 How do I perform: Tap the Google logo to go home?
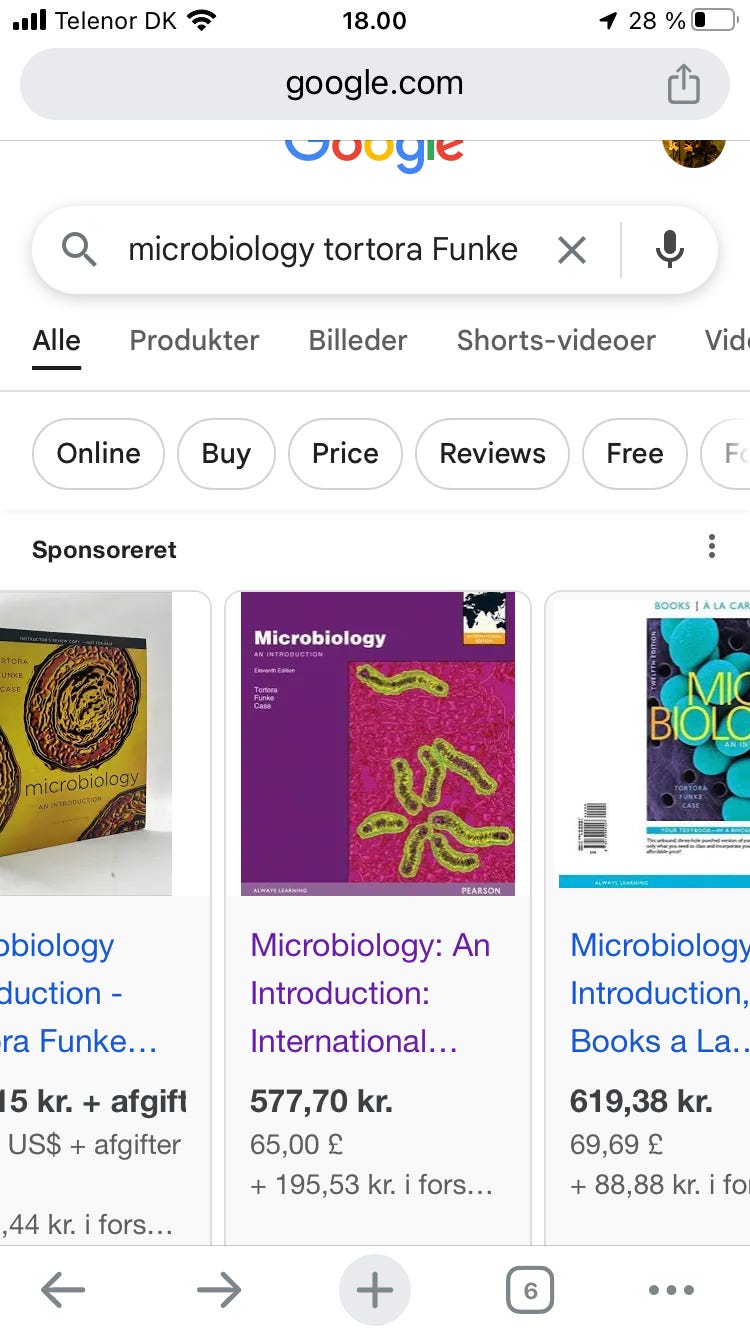click(x=374, y=145)
